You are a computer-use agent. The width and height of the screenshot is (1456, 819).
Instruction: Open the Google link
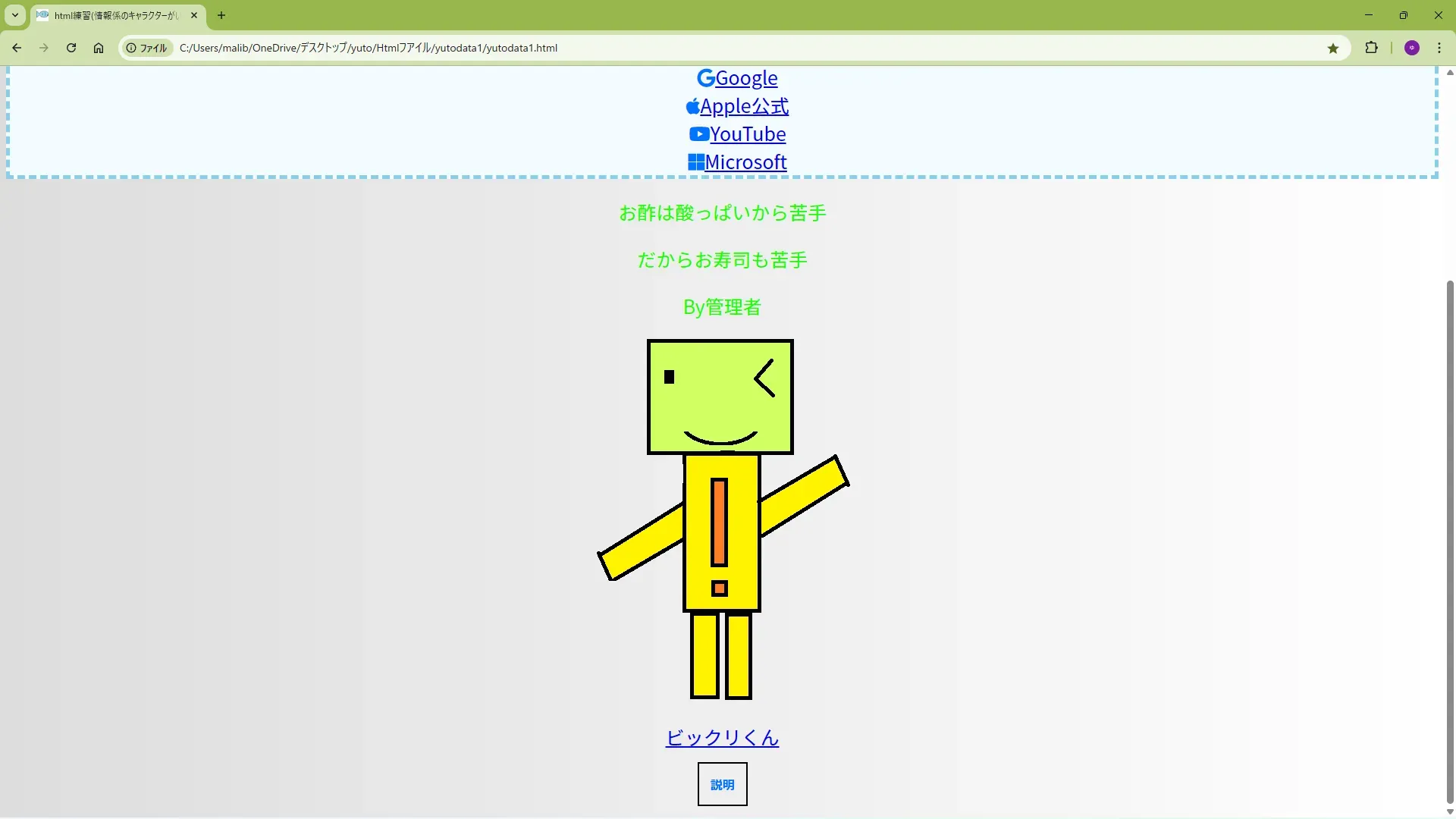(745, 78)
